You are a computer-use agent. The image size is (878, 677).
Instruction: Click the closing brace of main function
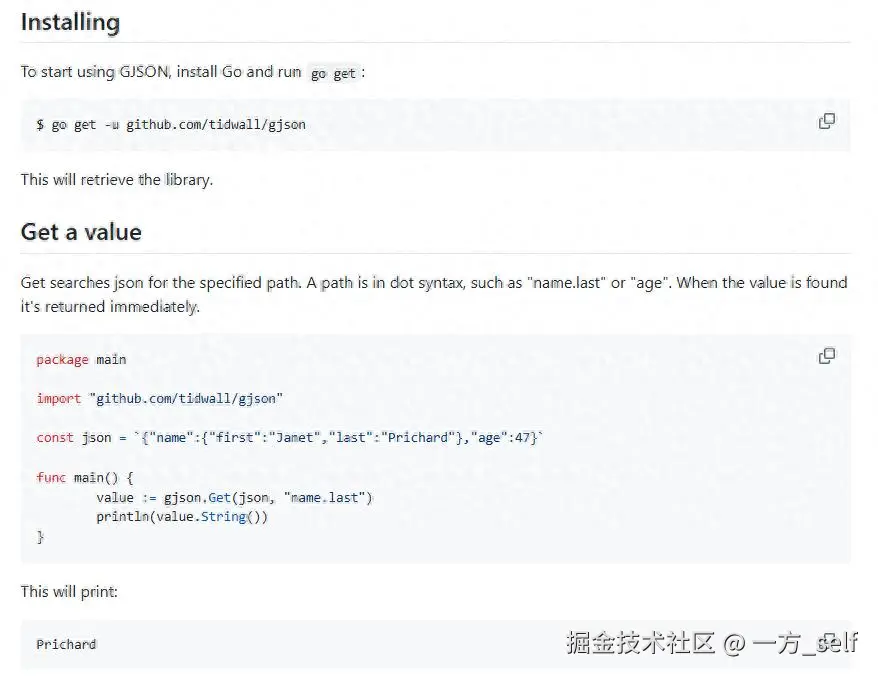click(x=41, y=537)
